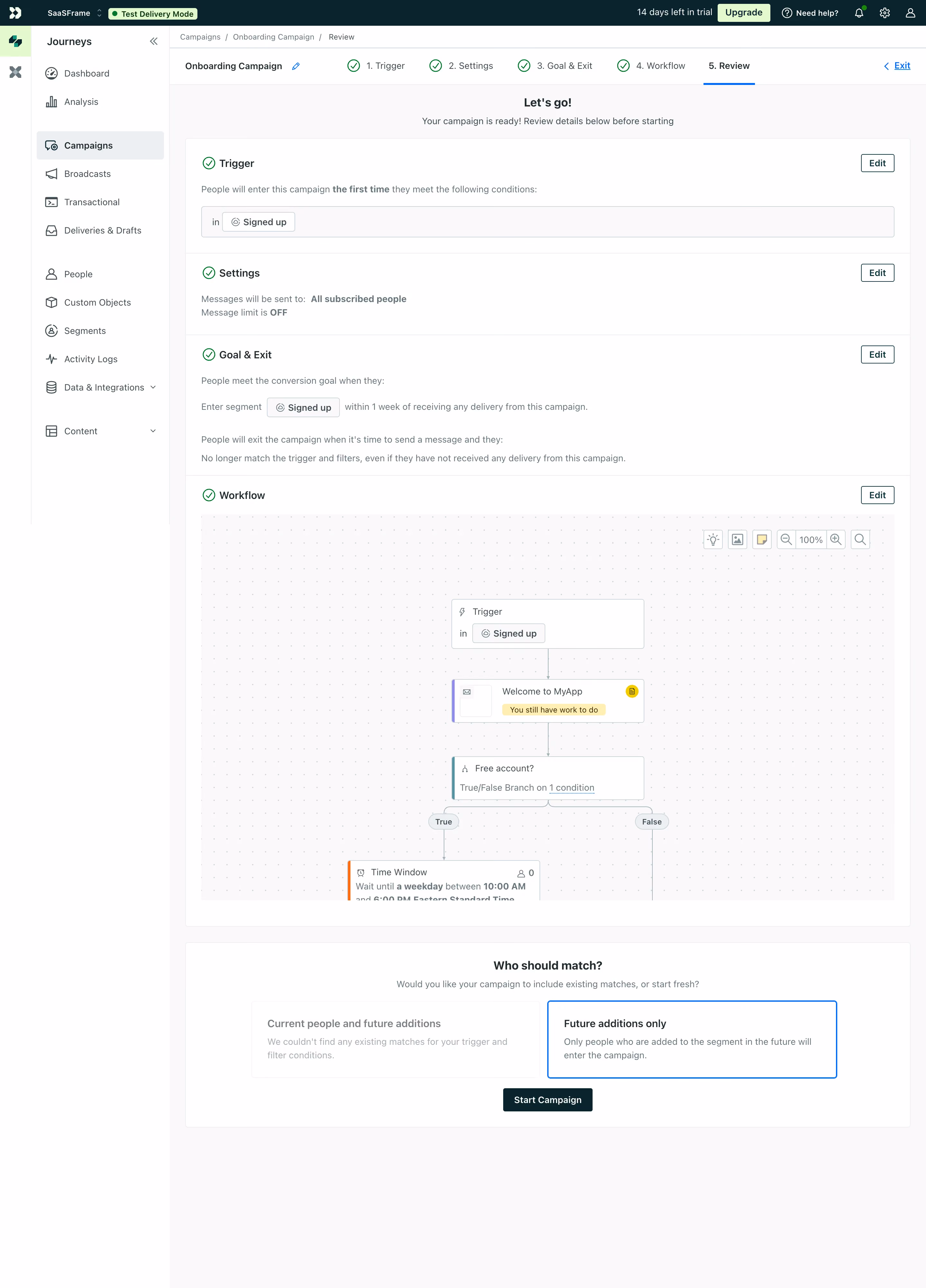Click the Exit link
The height and width of the screenshot is (1288, 926).
897,66
